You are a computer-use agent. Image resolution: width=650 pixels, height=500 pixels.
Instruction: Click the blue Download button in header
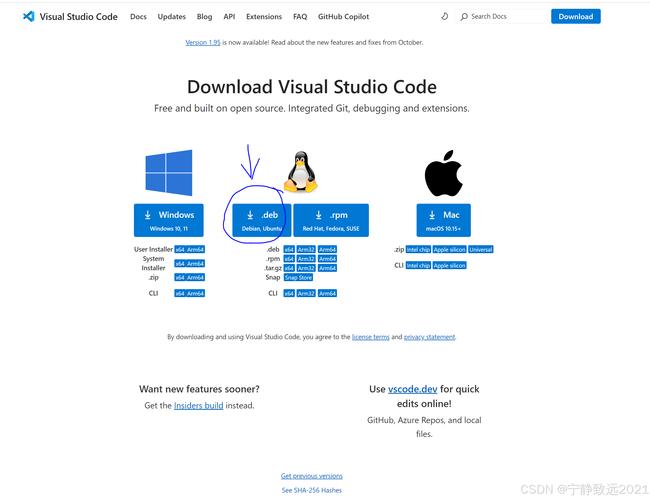tap(575, 17)
